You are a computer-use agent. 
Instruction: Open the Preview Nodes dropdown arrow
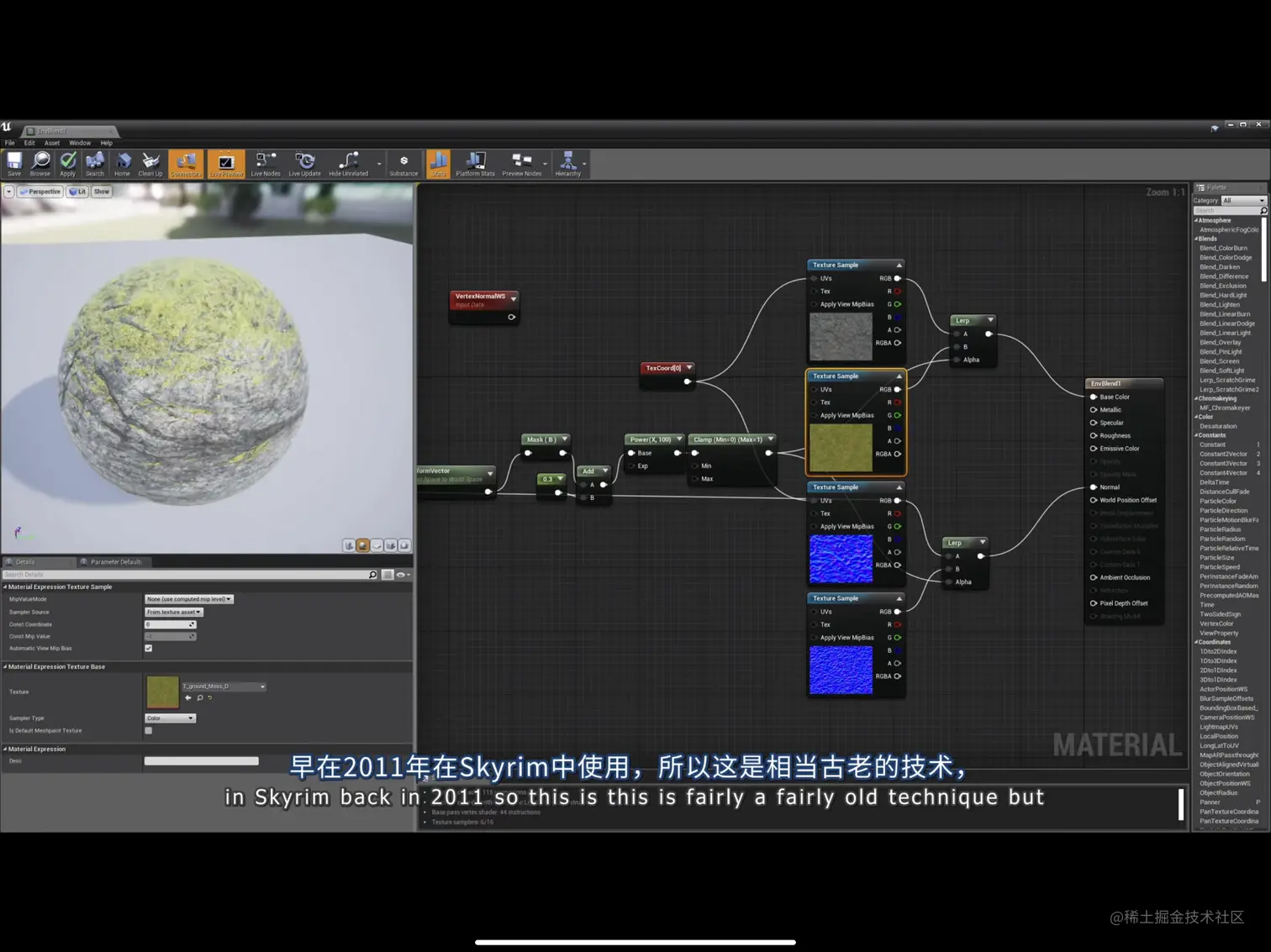pyautogui.click(x=546, y=164)
